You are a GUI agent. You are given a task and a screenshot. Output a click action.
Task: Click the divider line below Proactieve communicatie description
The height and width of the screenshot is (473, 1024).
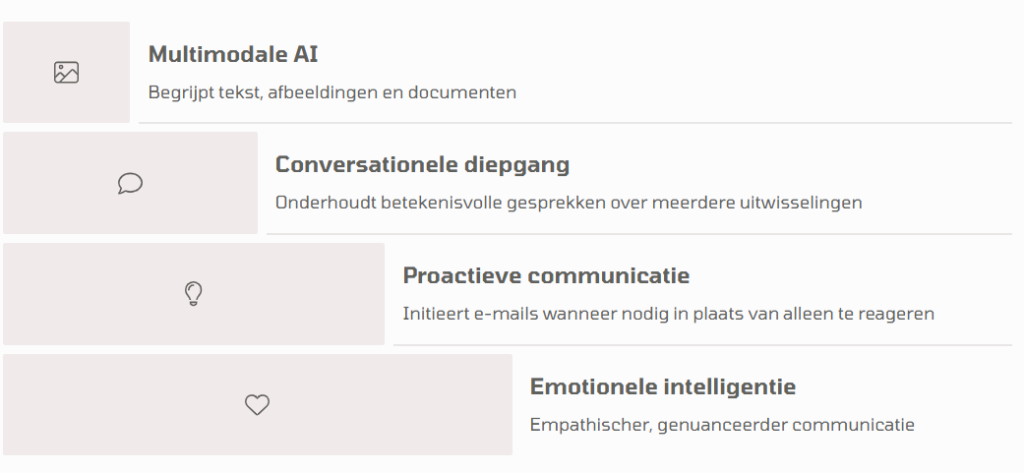coord(703,345)
